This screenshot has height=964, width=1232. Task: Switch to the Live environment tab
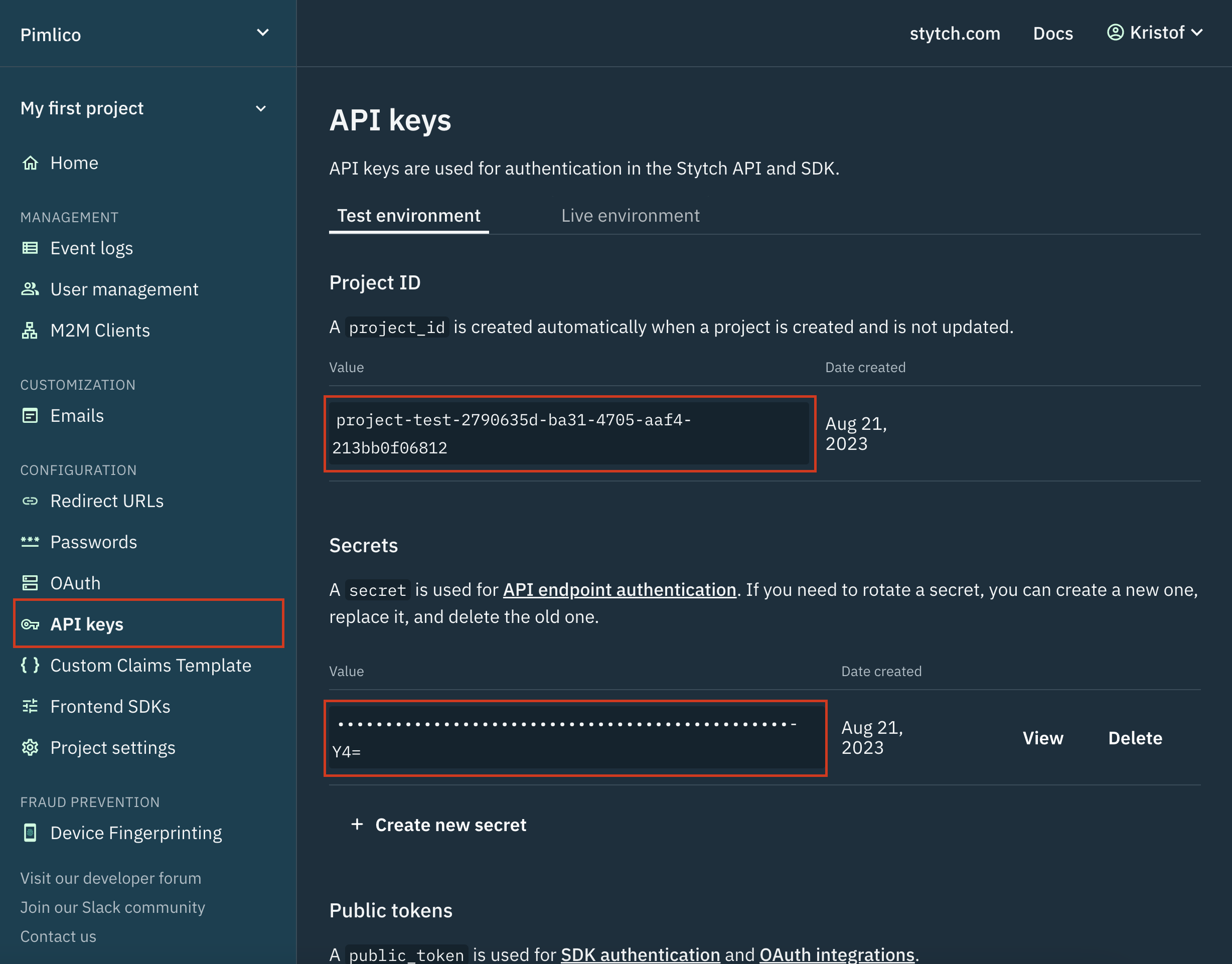630,215
